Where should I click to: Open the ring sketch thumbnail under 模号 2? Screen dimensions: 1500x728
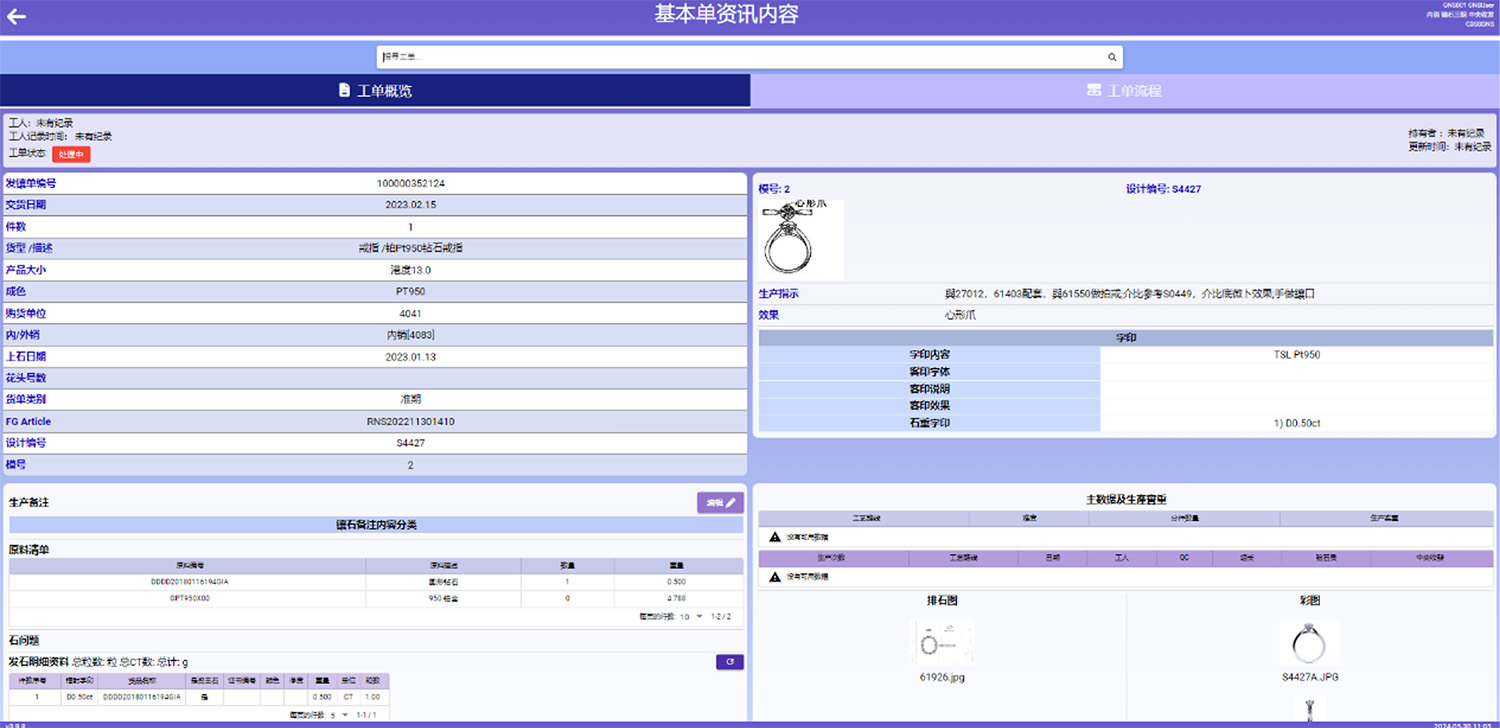[801, 240]
